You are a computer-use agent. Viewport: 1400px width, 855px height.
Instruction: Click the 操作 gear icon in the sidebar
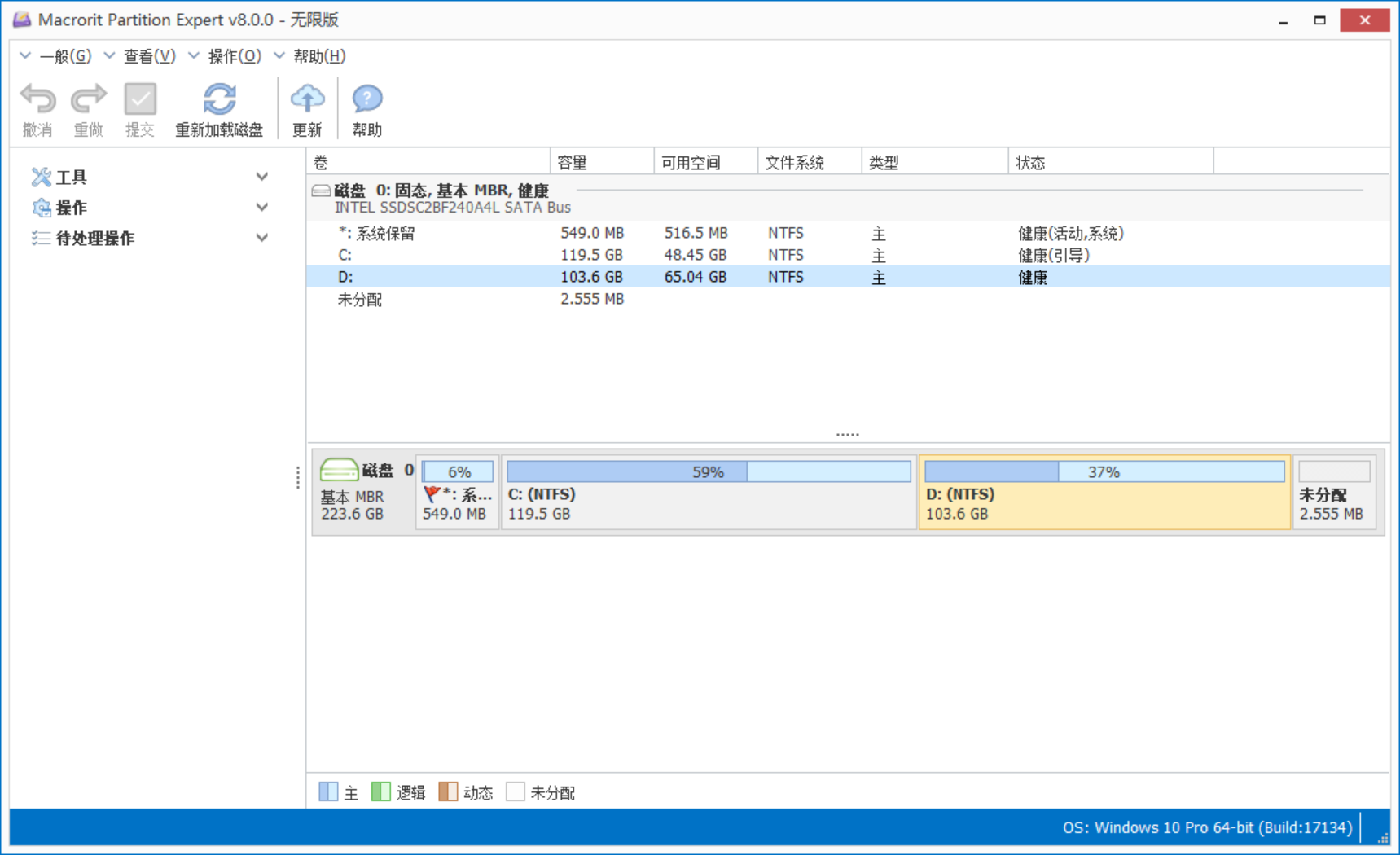(42, 208)
